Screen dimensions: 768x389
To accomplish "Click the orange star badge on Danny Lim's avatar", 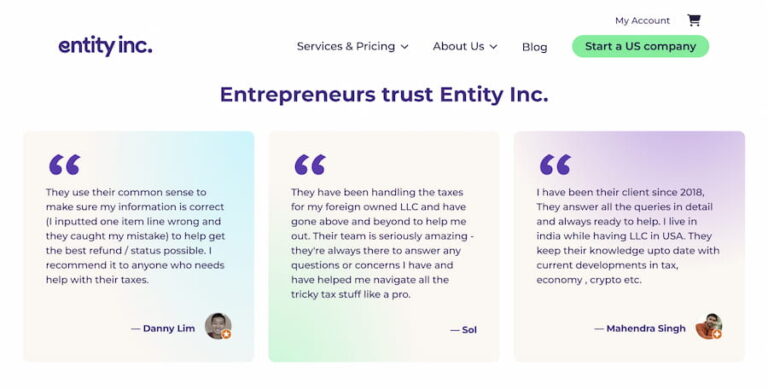I will coord(226,334).
